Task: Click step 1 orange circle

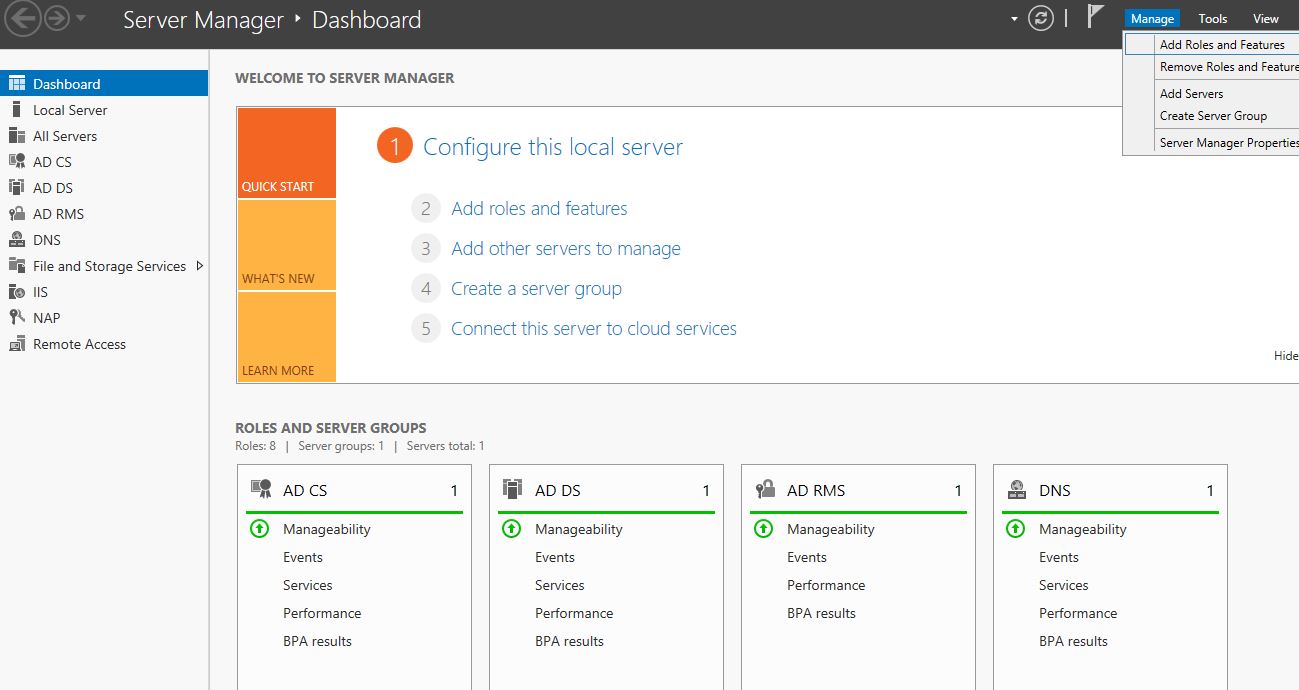Action: 395,147
